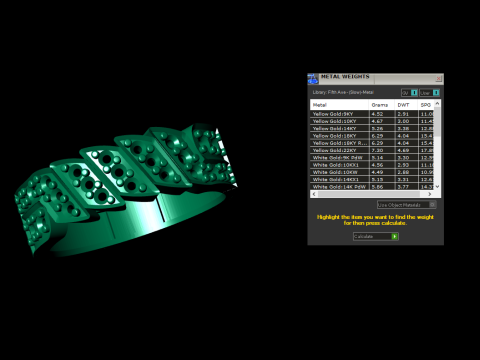This screenshot has width=480, height=360.
Task: Sort by the DWT column header
Action: tap(406, 105)
